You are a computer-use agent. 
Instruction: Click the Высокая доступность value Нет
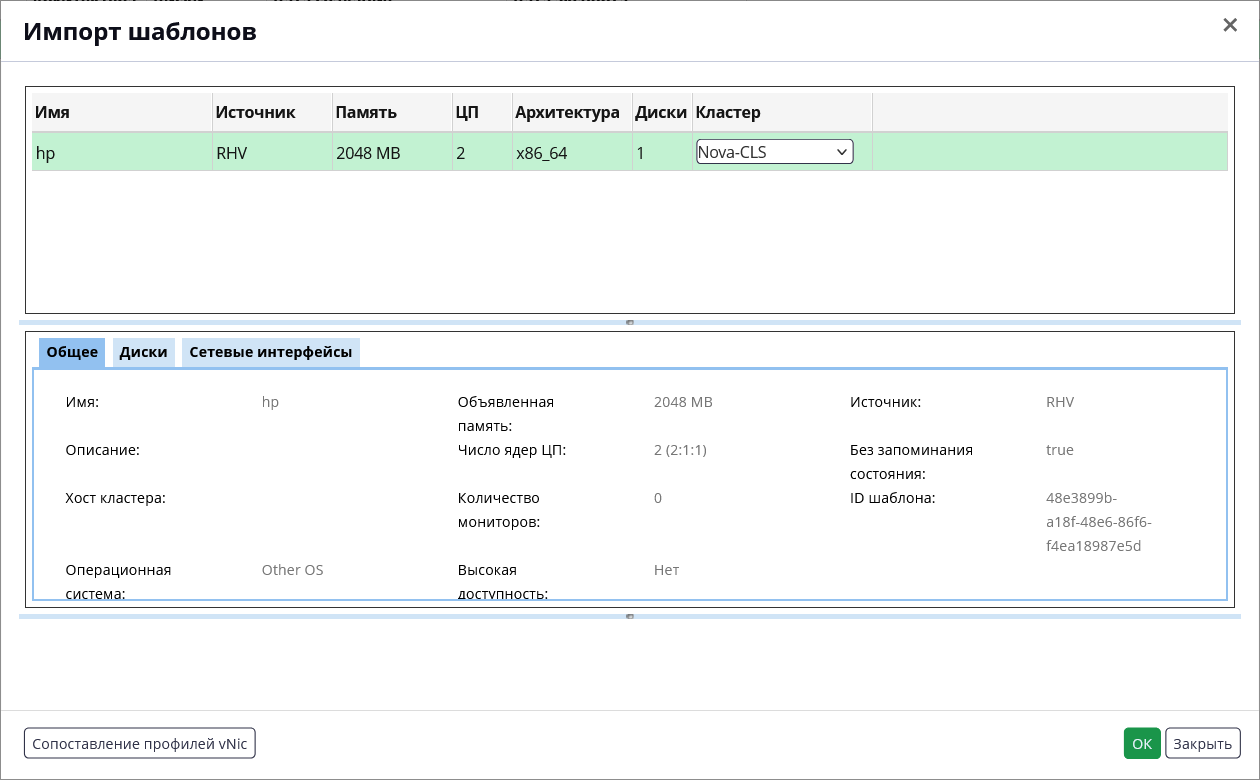[666, 570]
